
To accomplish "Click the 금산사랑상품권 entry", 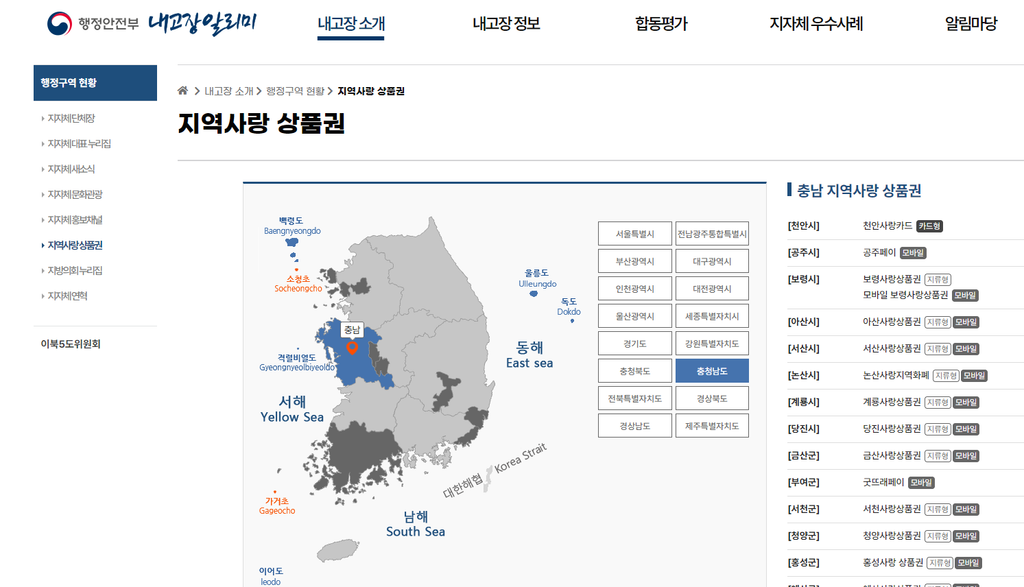I will coord(891,456).
